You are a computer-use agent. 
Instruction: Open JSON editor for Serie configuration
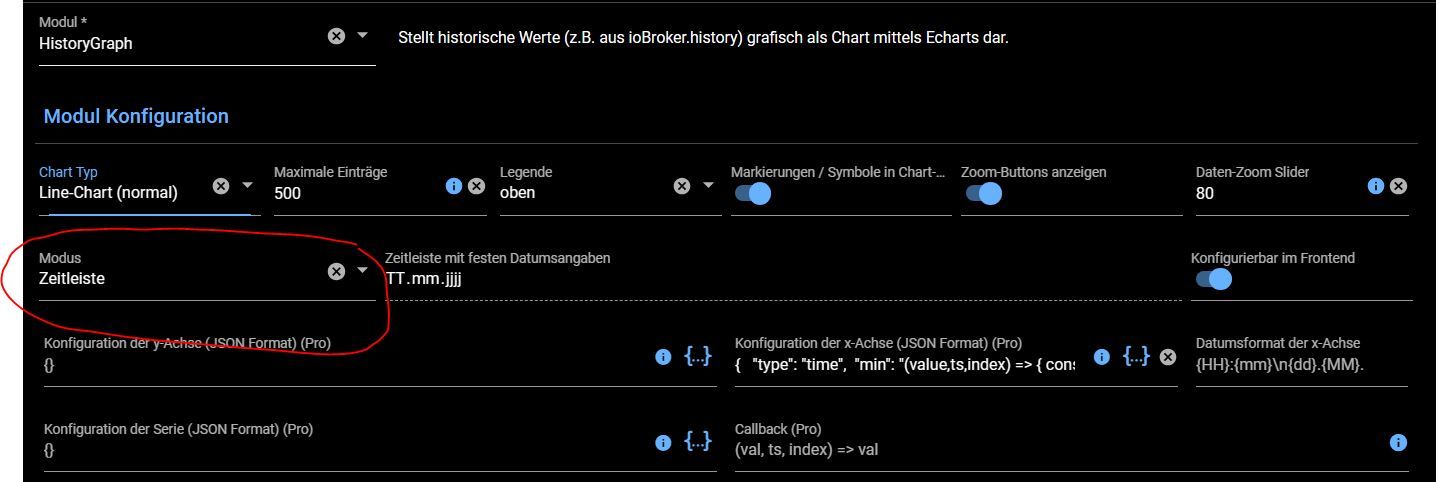tap(697, 441)
